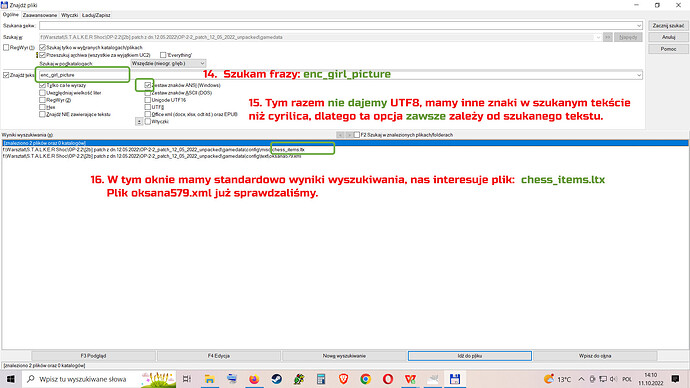Click the Total Commander floppy taskbar icon

(455, 379)
